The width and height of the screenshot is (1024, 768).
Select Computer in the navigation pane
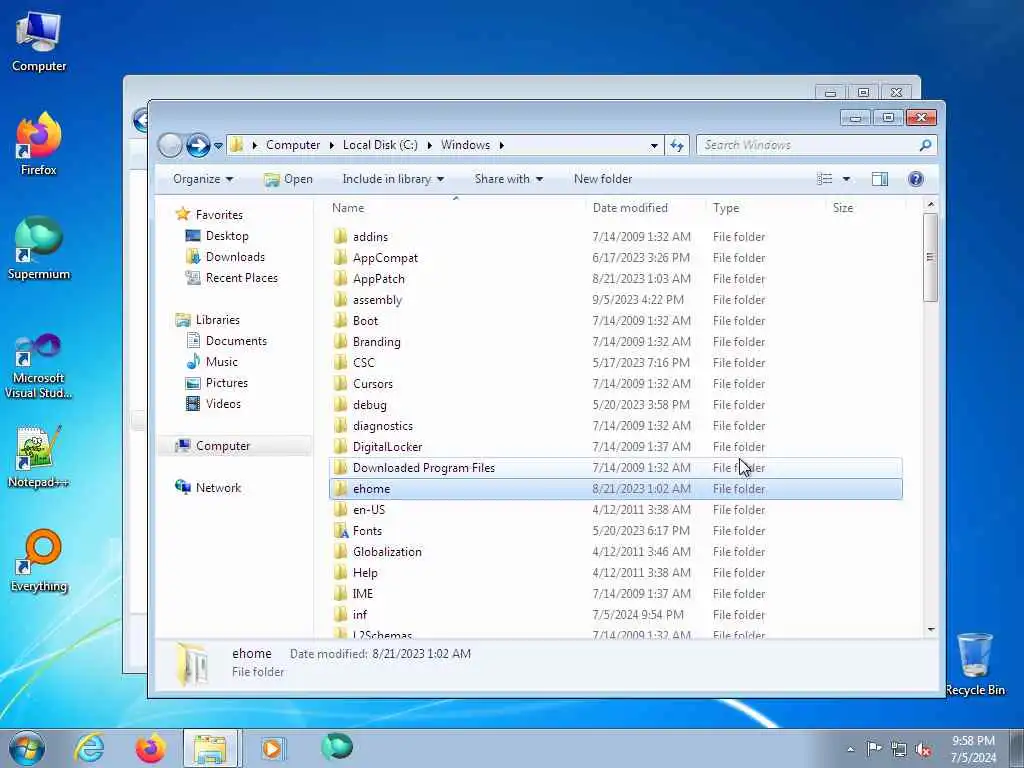(x=223, y=446)
